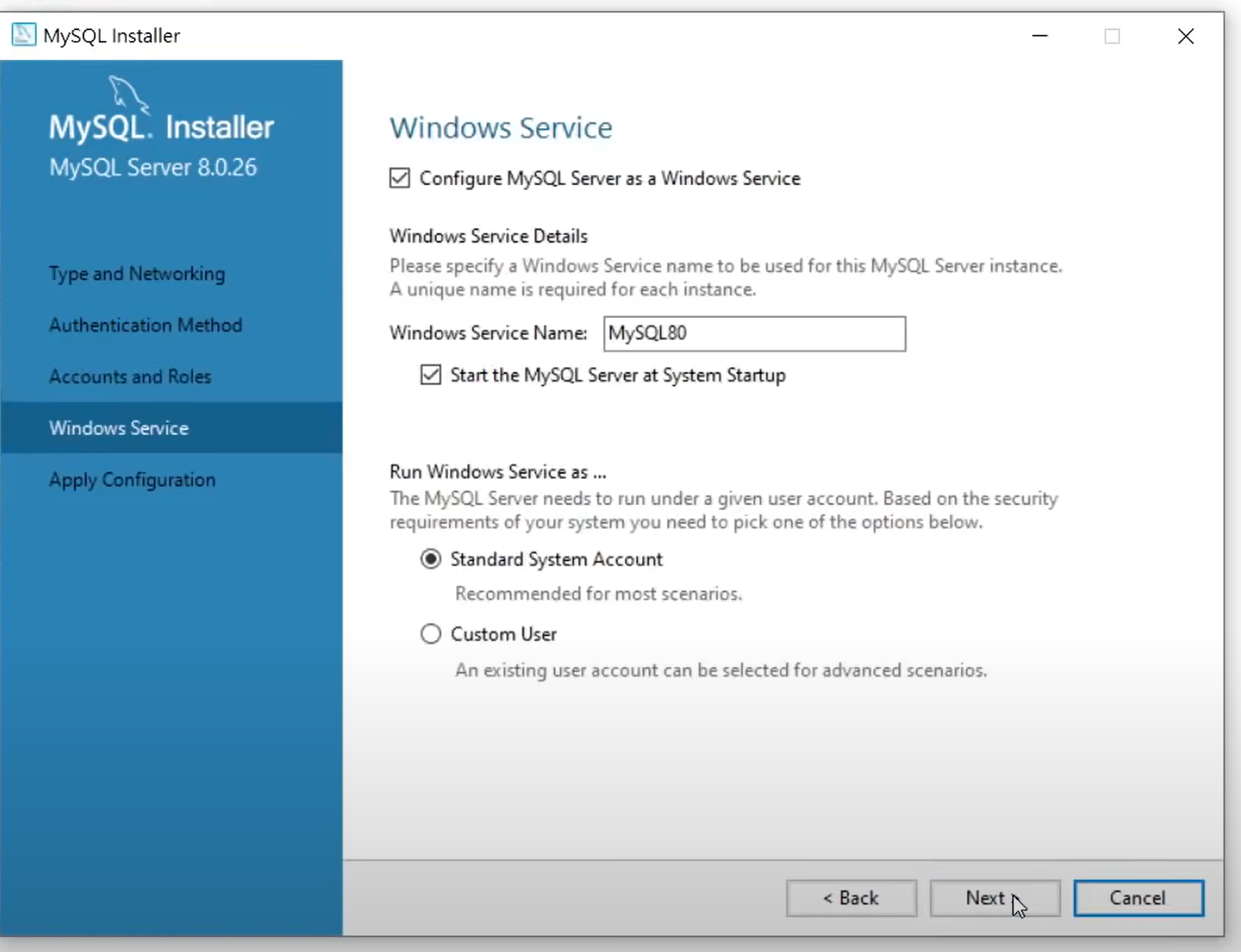This screenshot has width=1241, height=952.
Task: Jump to the Apply Configuration step
Action: pos(132,480)
